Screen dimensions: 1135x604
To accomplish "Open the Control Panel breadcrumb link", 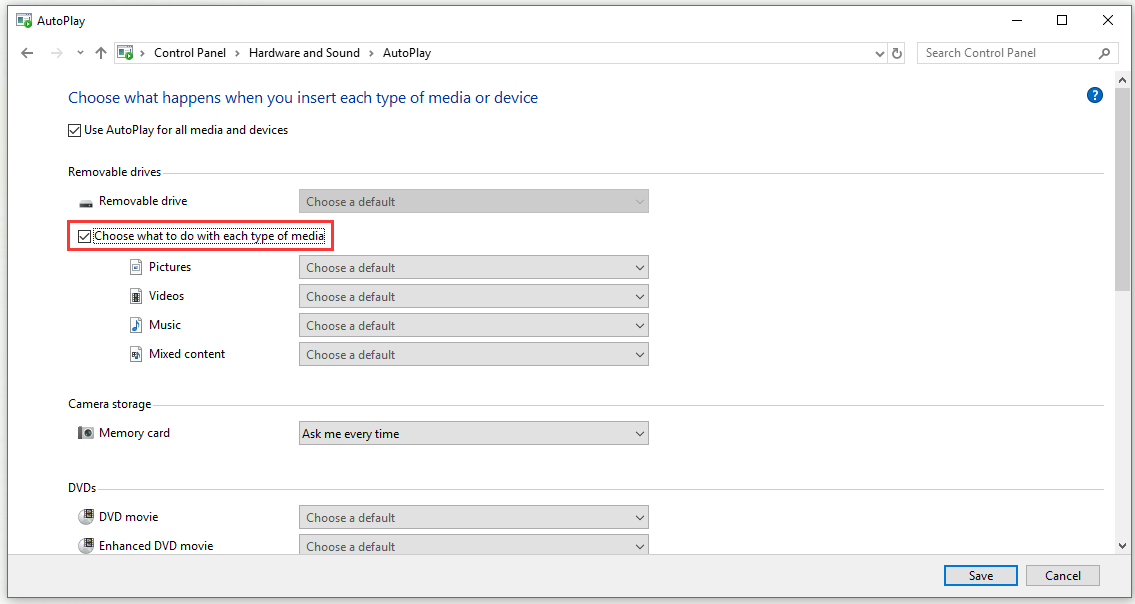I will pyautogui.click(x=190, y=52).
